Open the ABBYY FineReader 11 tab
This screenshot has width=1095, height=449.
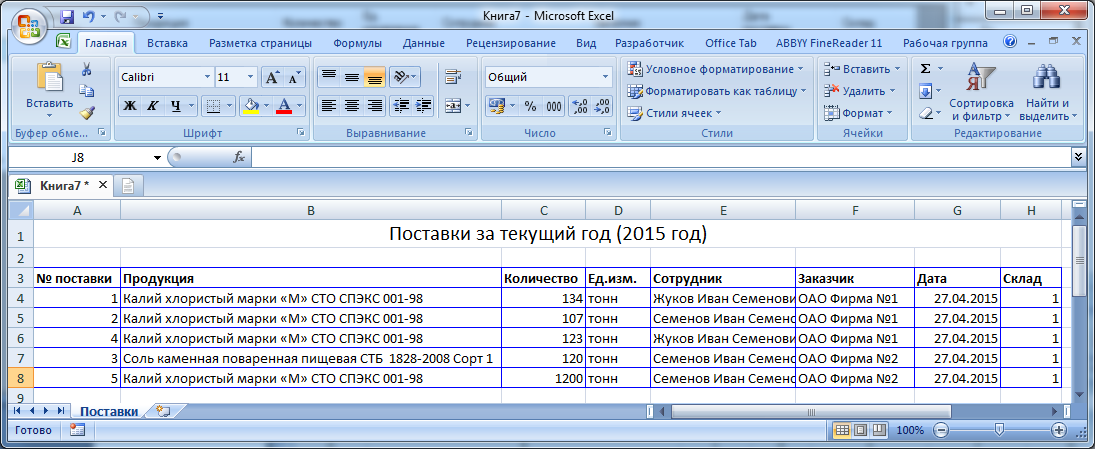coord(829,43)
